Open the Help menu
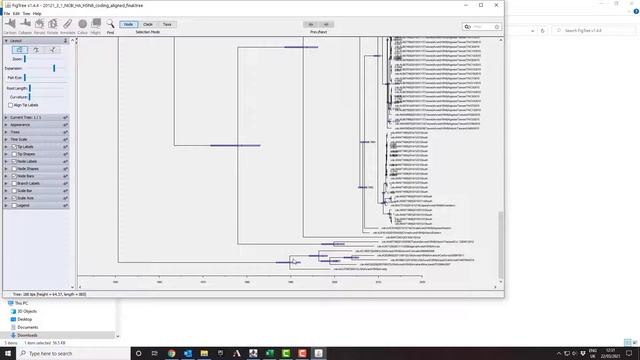Screen dimensions: 640x360 [37, 13]
